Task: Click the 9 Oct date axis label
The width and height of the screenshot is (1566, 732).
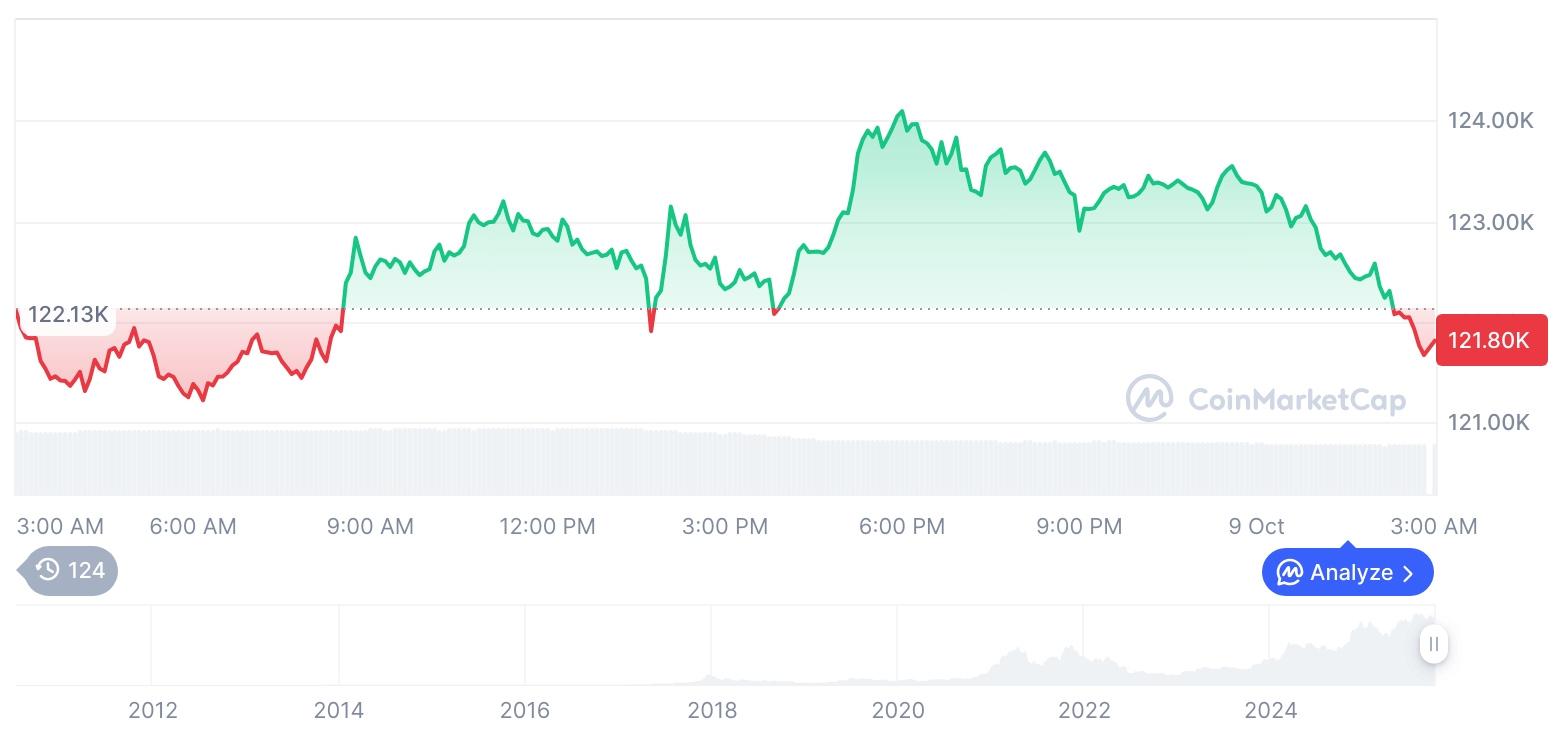Action: click(x=1256, y=526)
